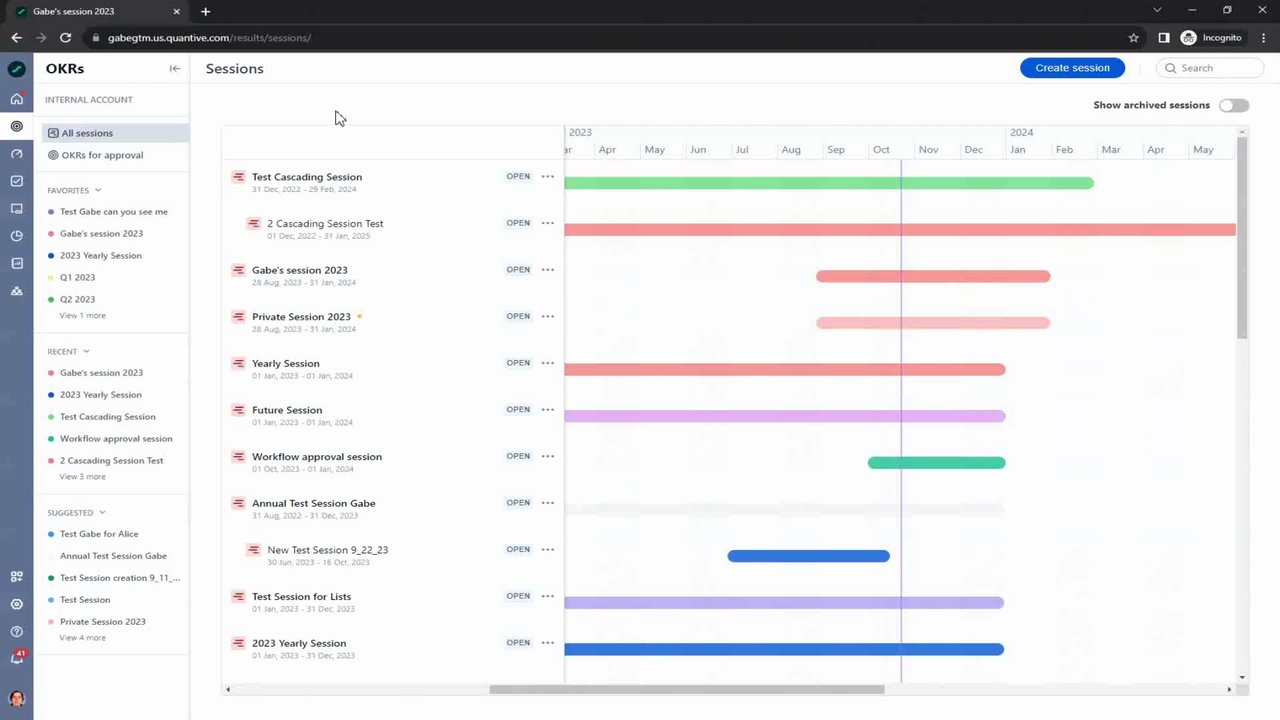1280x720 pixels.
Task: Collapse the Favorites section
Action: 97,190
